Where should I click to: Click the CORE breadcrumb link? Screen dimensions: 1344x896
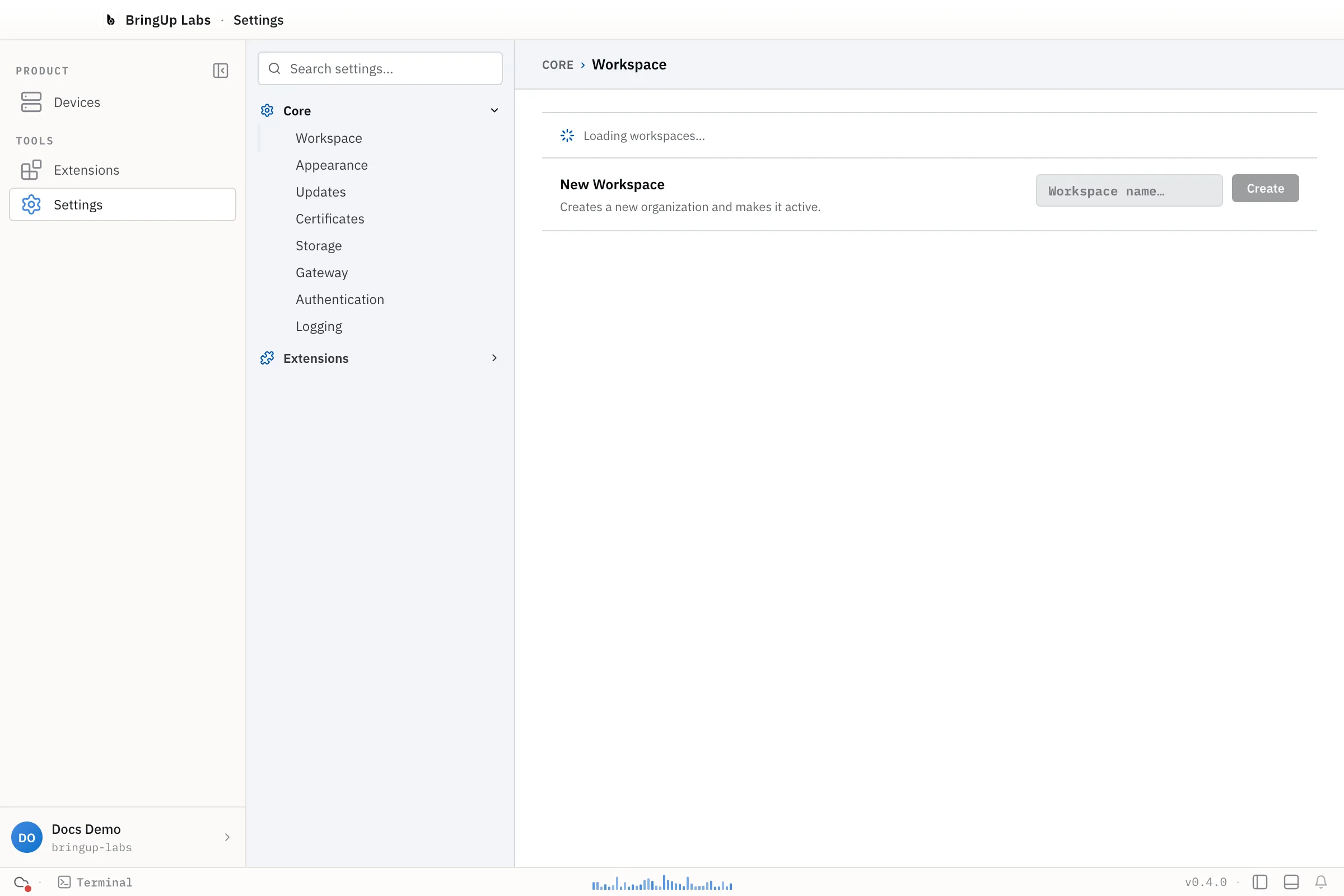[558, 64]
